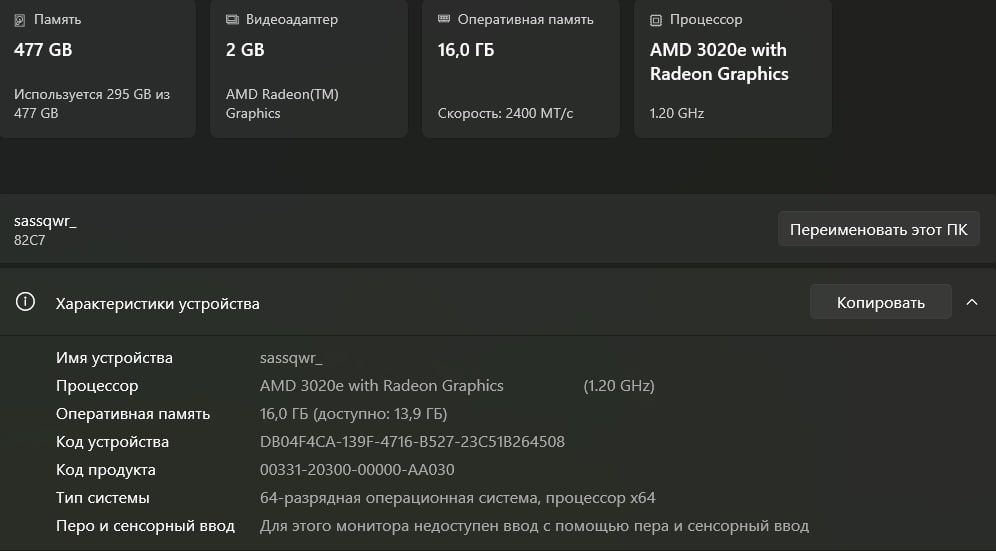
Task: Click the storage icon on Память card
Action: (x=20, y=20)
